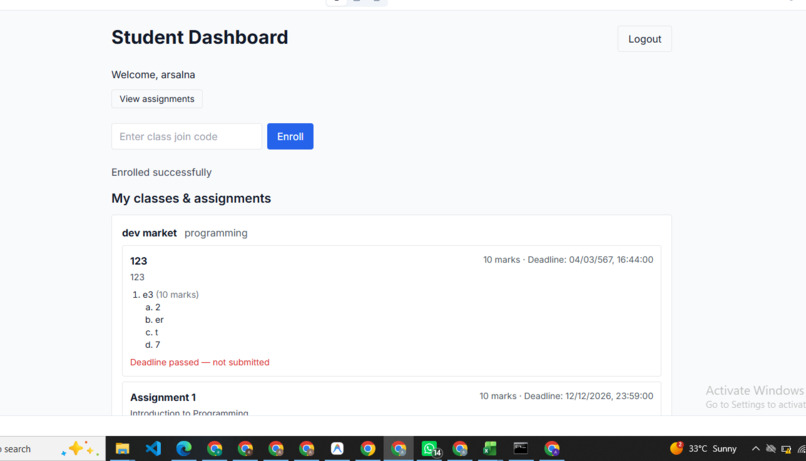The image size is (806, 461).
Task: Focus the Enter class join code field
Action: coord(187,136)
